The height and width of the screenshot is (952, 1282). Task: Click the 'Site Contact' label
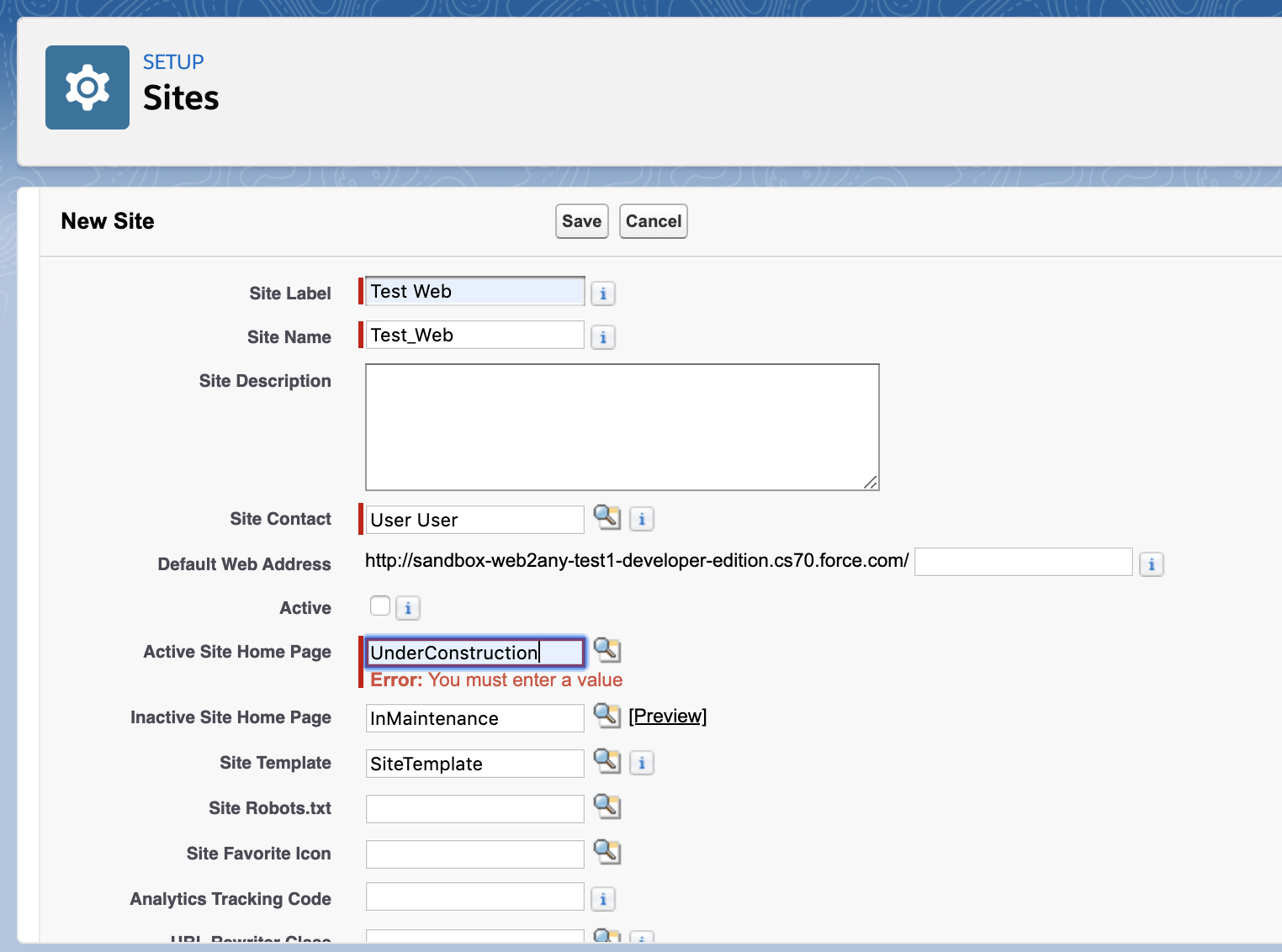[281, 519]
